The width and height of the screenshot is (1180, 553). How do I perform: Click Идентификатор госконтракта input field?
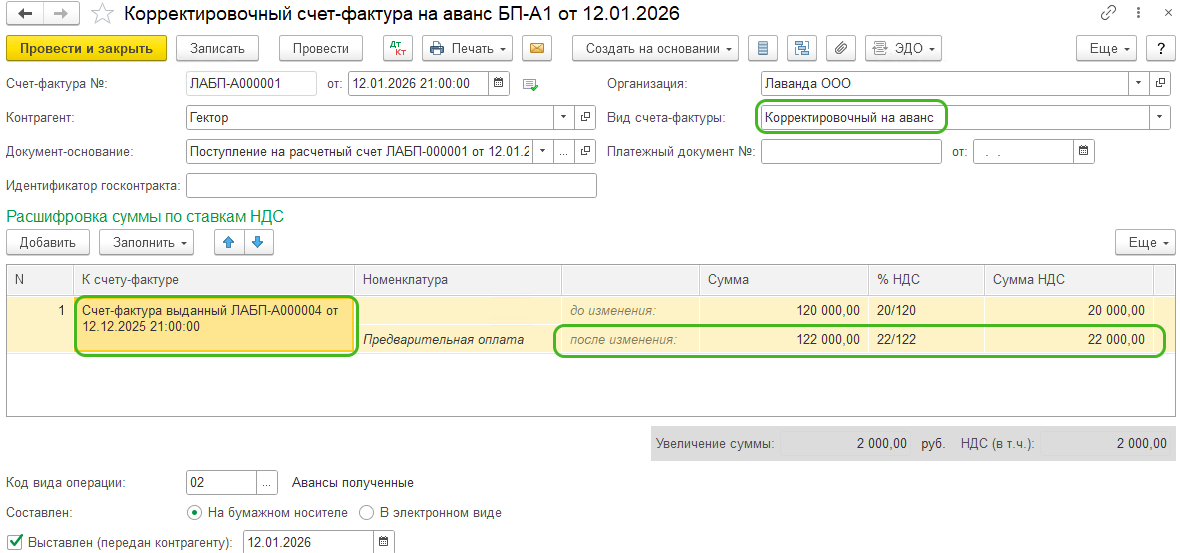[391, 185]
